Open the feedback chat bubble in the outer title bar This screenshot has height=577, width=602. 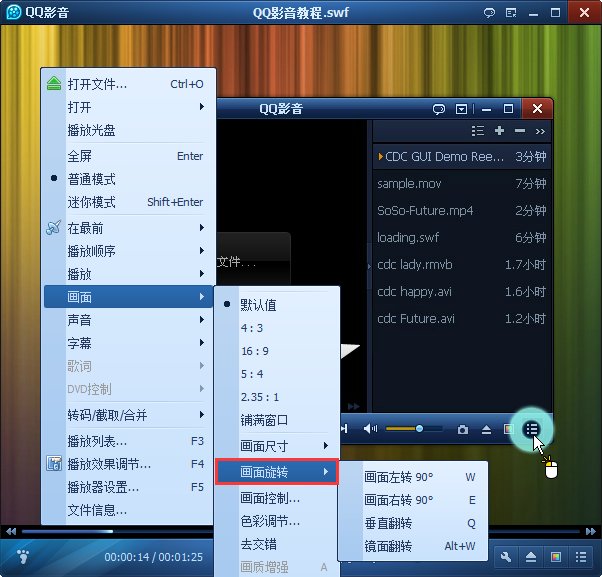pyautogui.click(x=489, y=13)
